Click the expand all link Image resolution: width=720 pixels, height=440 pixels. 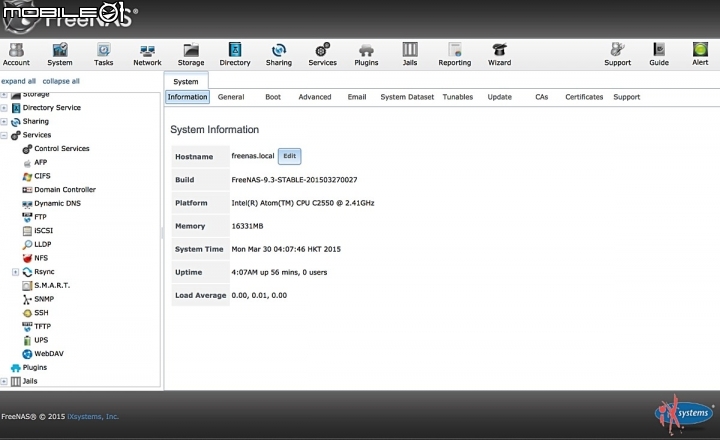(x=18, y=81)
